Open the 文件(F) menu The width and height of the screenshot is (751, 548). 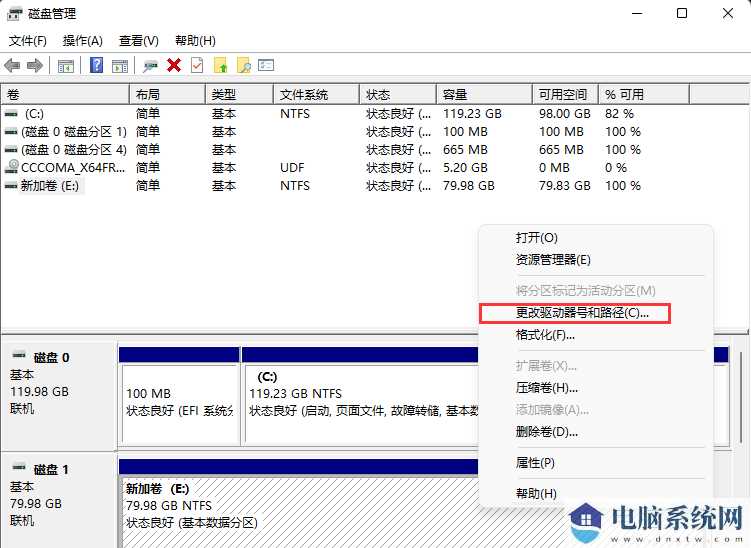tap(28, 41)
